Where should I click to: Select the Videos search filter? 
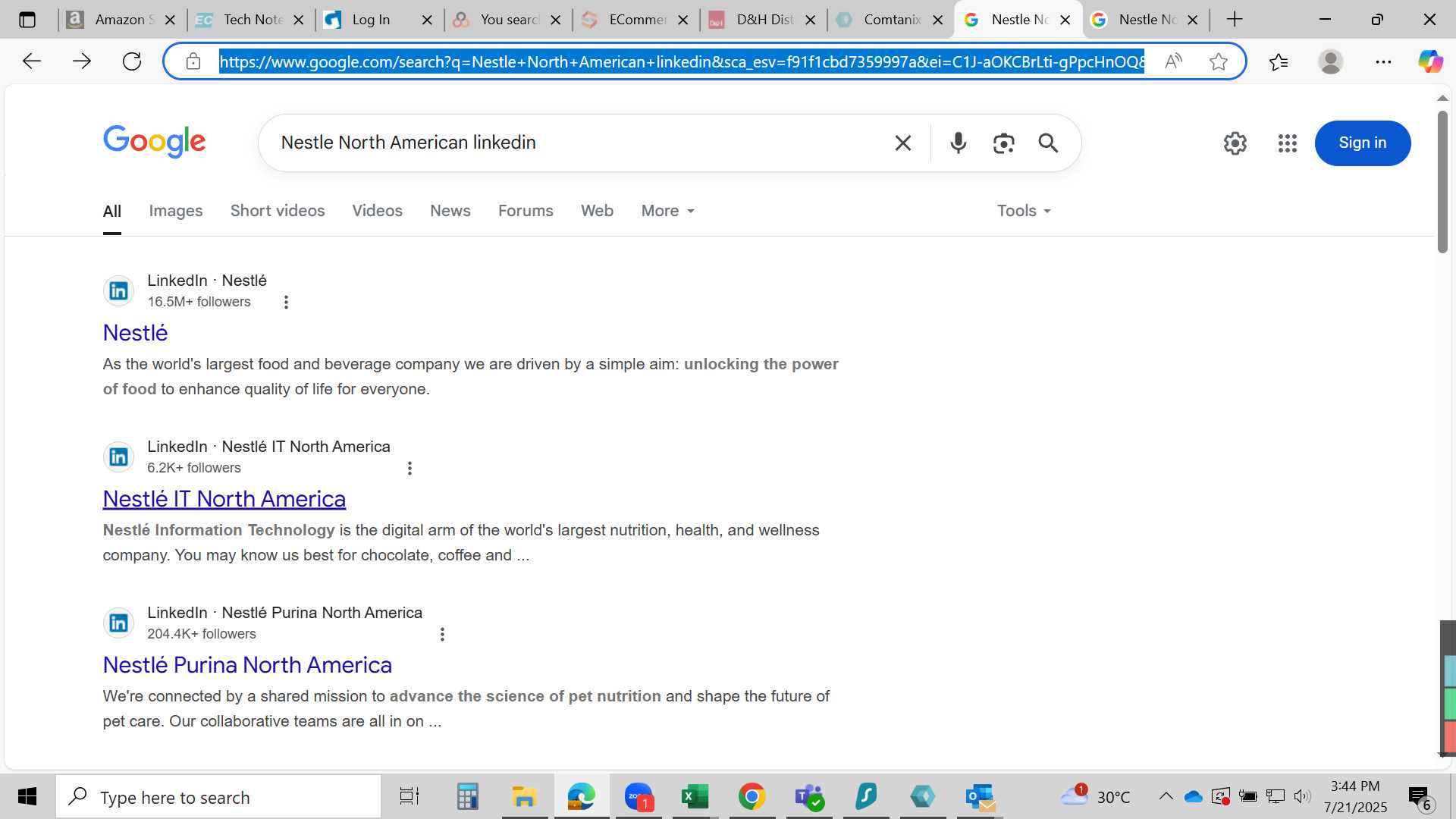tap(377, 211)
